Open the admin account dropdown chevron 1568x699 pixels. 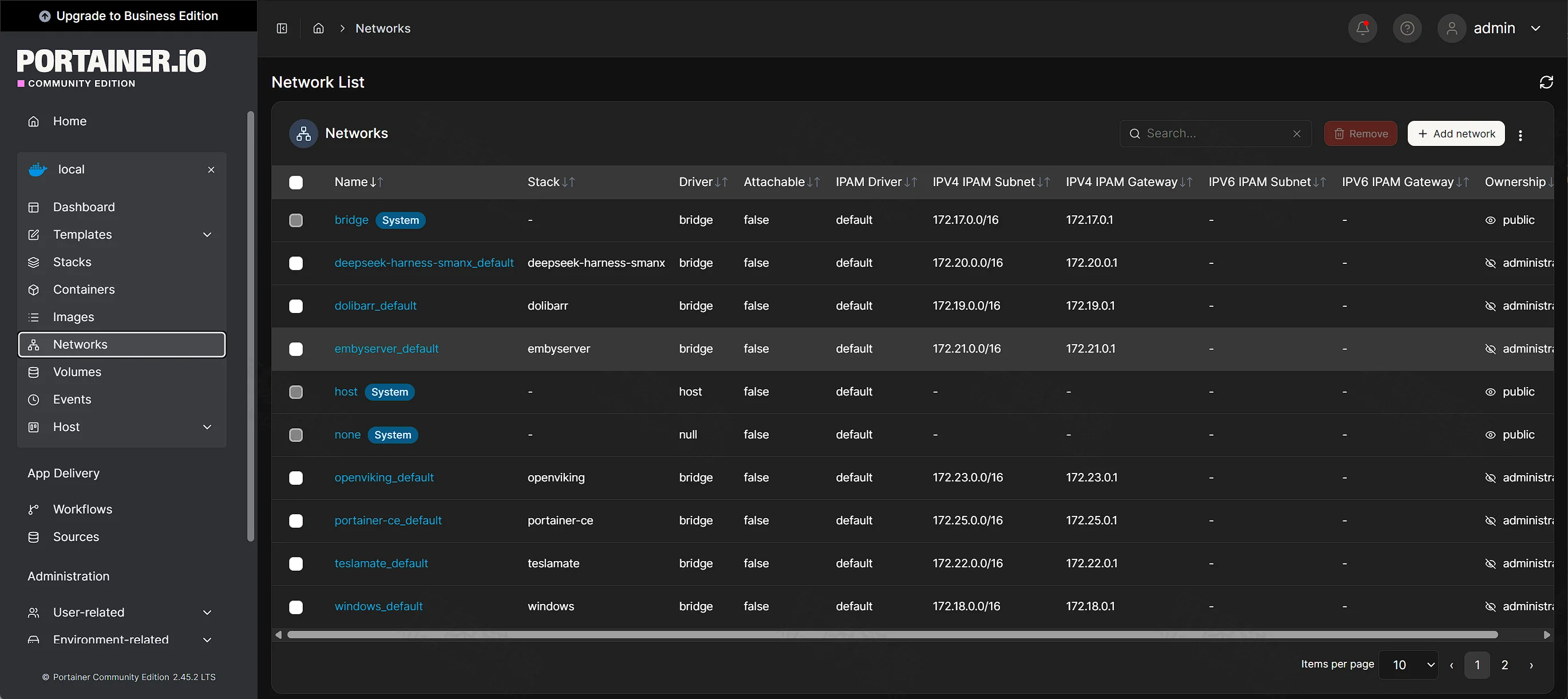(1535, 29)
